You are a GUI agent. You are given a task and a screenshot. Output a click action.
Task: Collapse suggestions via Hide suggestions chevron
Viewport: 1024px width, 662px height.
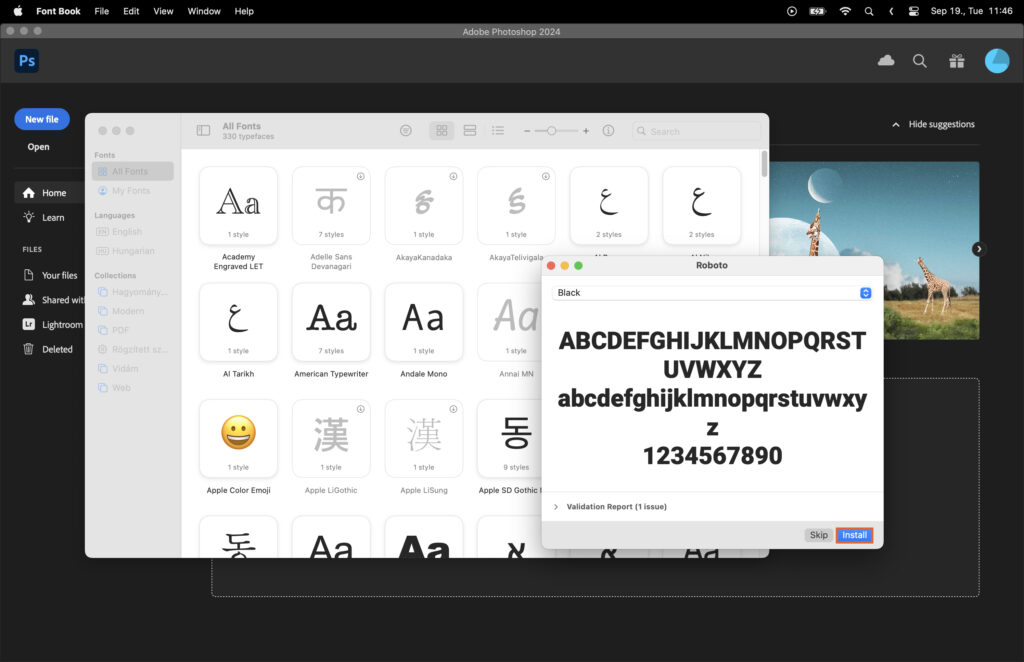coord(897,124)
